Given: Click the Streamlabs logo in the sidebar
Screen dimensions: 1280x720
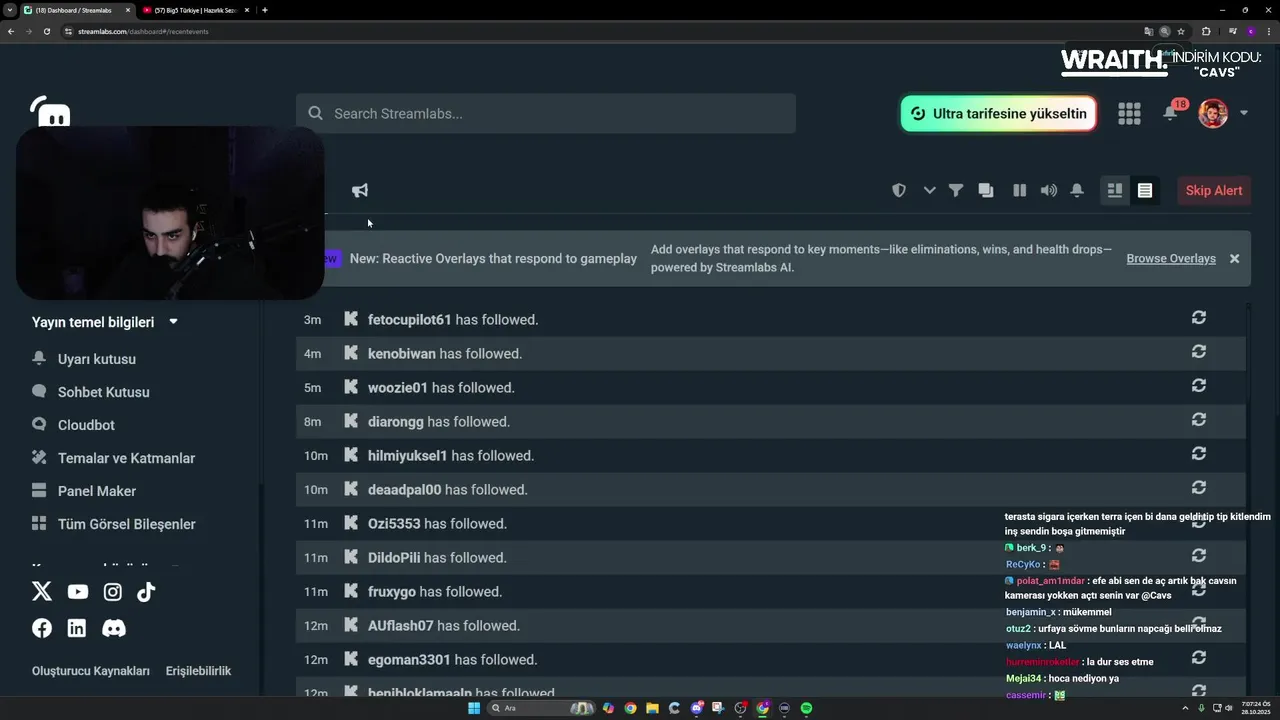Looking at the screenshot, I should [x=50, y=111].
